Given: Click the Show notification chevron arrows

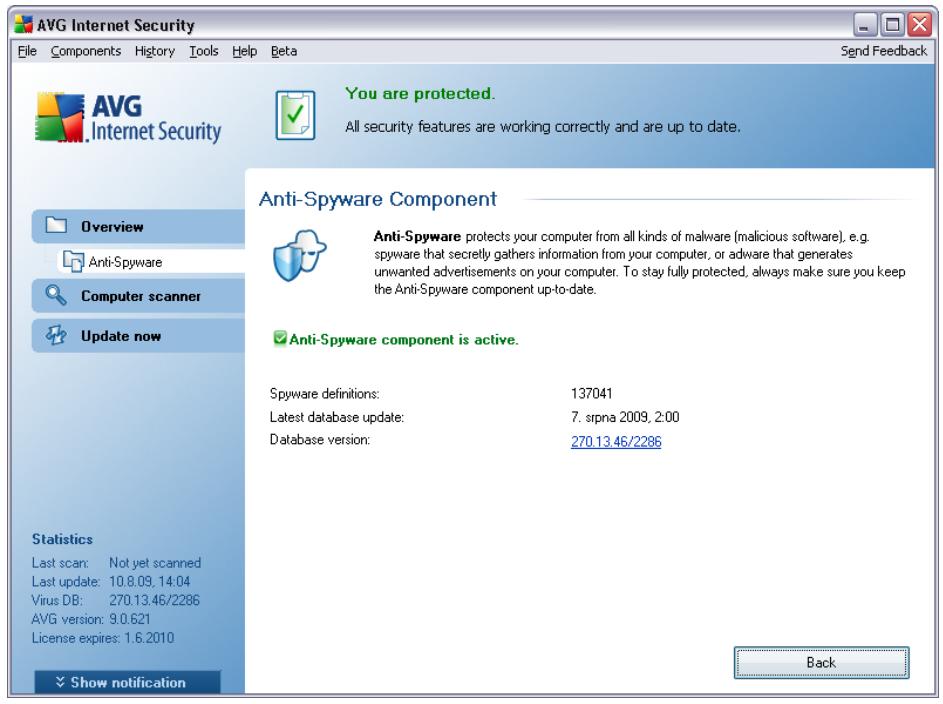Looking at the screenshot, I should (60, 682).
